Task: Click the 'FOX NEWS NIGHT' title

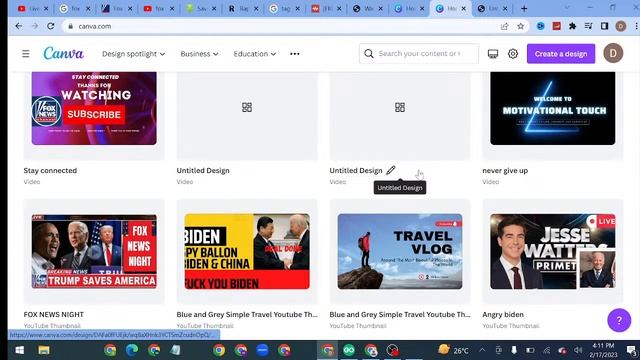Action: tap(53, 314)
